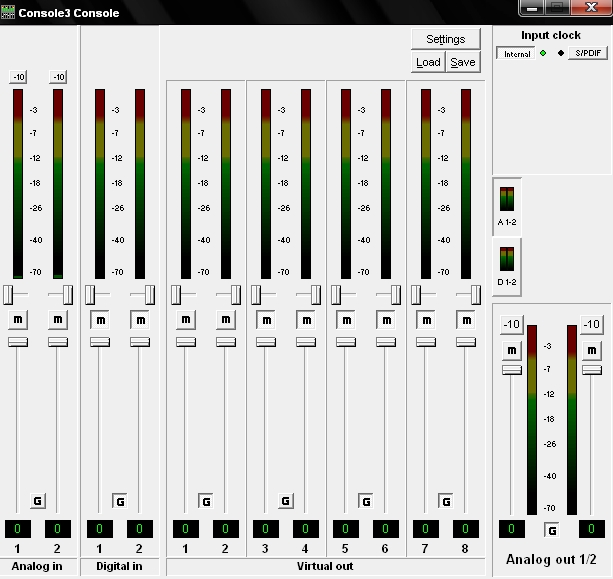Viewport: 613px width, 579px height.
Task: Click the Console3 app icon in title bar
Action: tap(9, 12)
